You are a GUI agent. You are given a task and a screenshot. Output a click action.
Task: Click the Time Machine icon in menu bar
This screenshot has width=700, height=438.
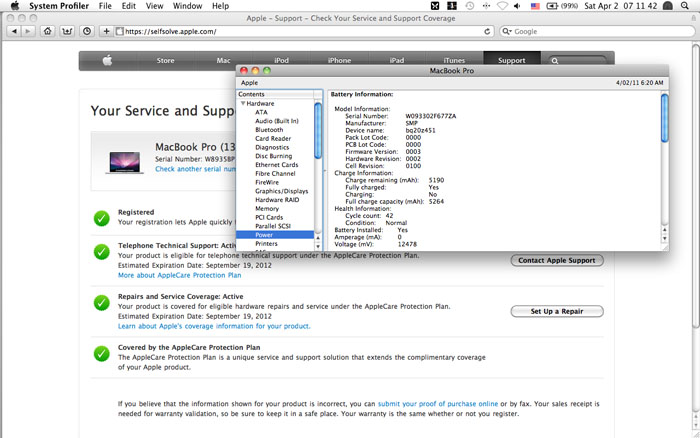pos(470,6)
